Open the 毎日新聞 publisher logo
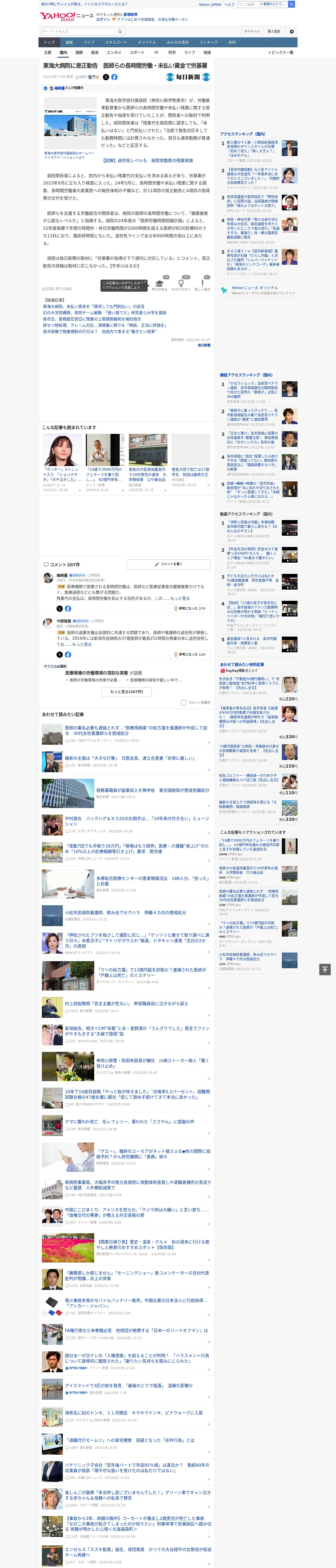 tap(188, 77)
